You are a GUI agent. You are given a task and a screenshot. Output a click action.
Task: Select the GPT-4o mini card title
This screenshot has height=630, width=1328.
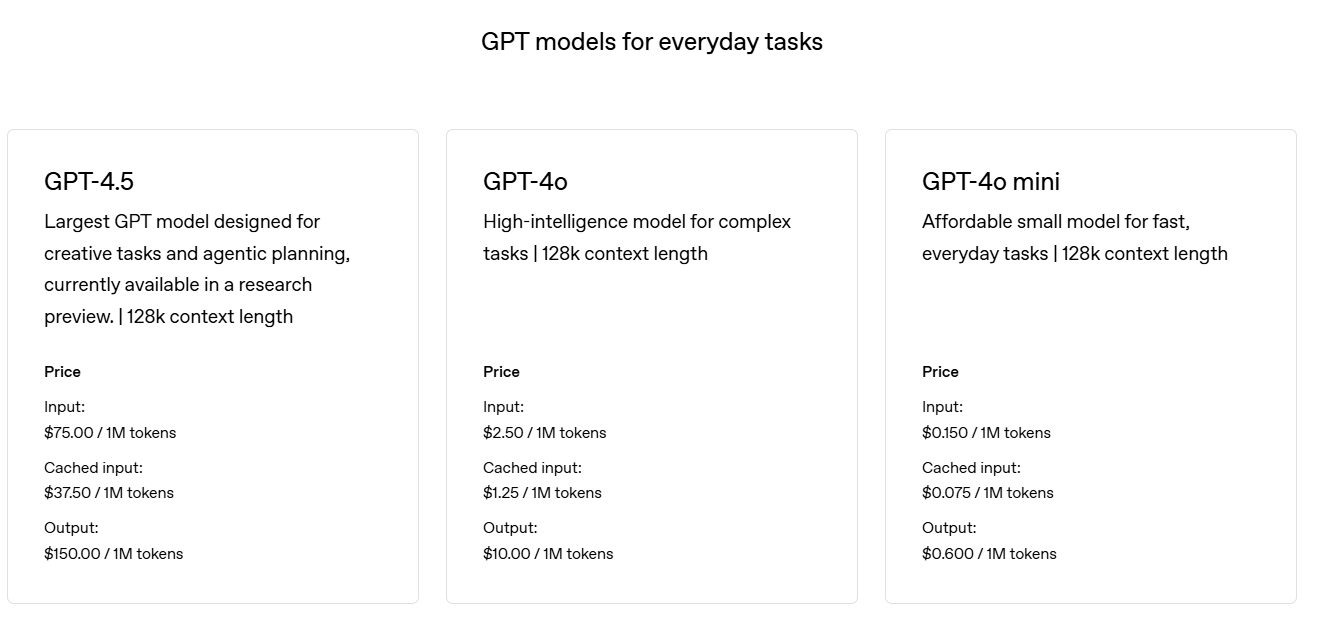pyautogui.click(x=991, y=181)
